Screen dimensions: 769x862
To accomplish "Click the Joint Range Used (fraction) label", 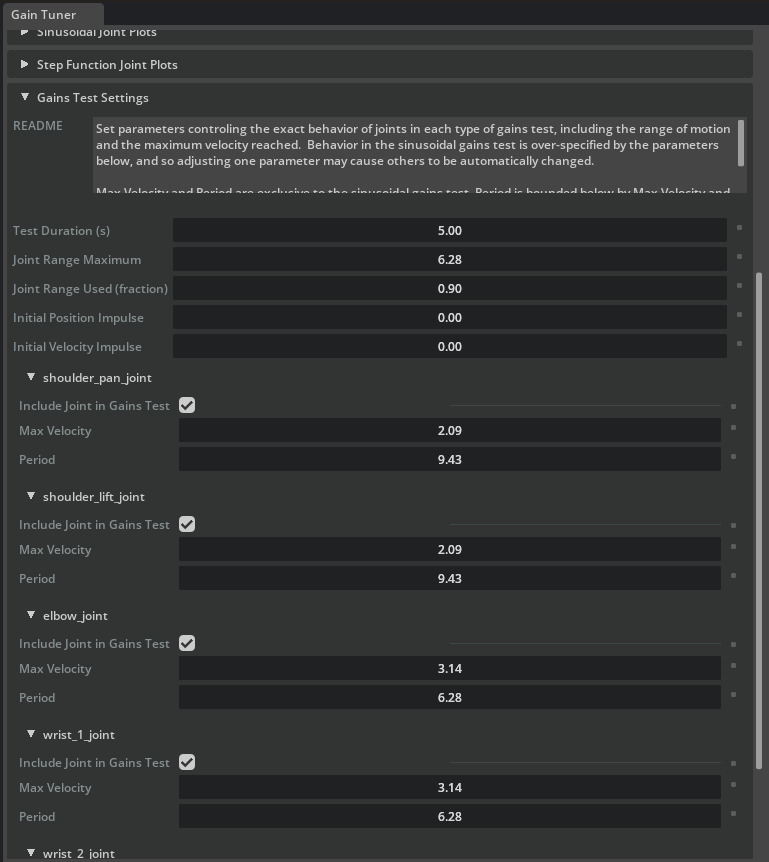I will click(90, 289).
